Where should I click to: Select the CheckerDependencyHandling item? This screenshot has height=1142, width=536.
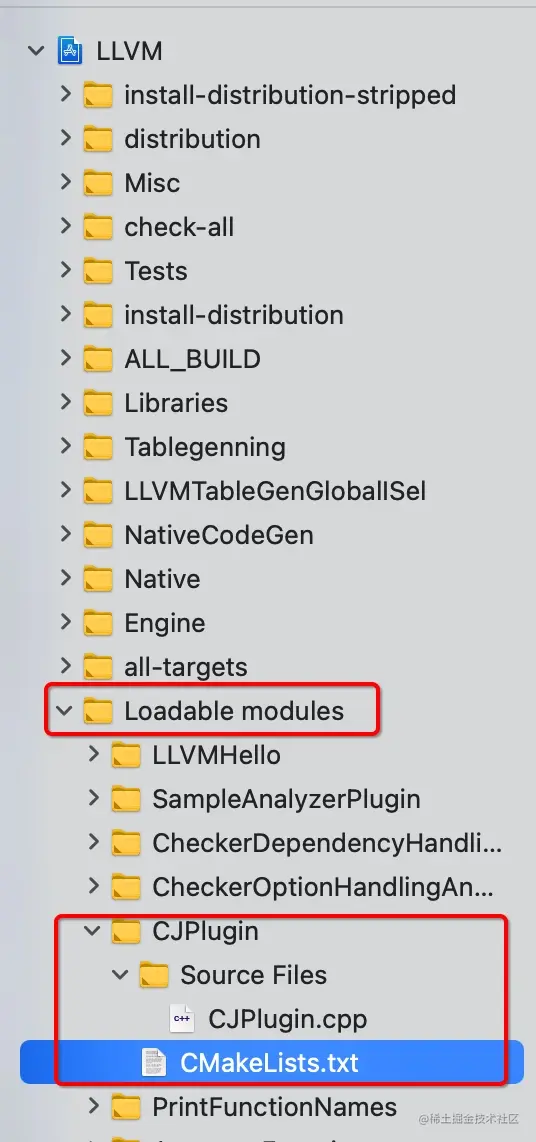[327, 843]
